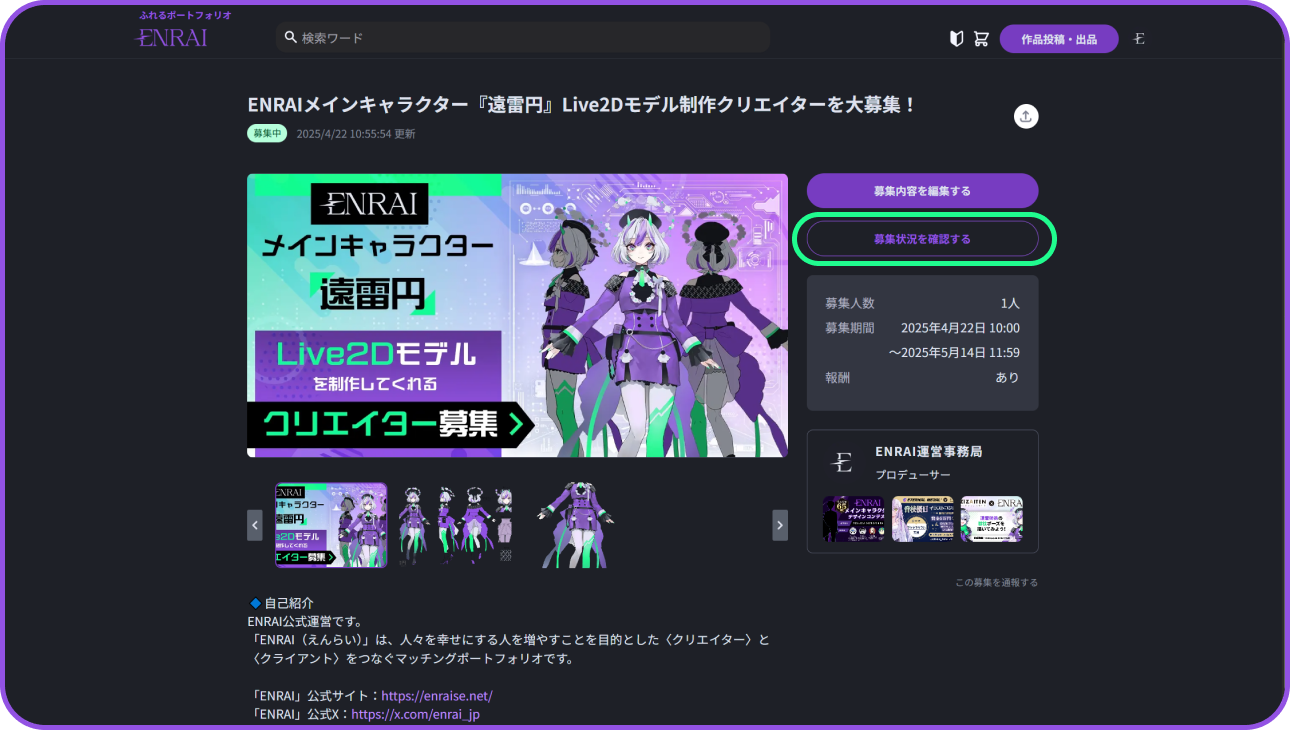Click the プロデューサー role text
The width and height of the screenshot is (1290, 730).
[x=913, y=475]
